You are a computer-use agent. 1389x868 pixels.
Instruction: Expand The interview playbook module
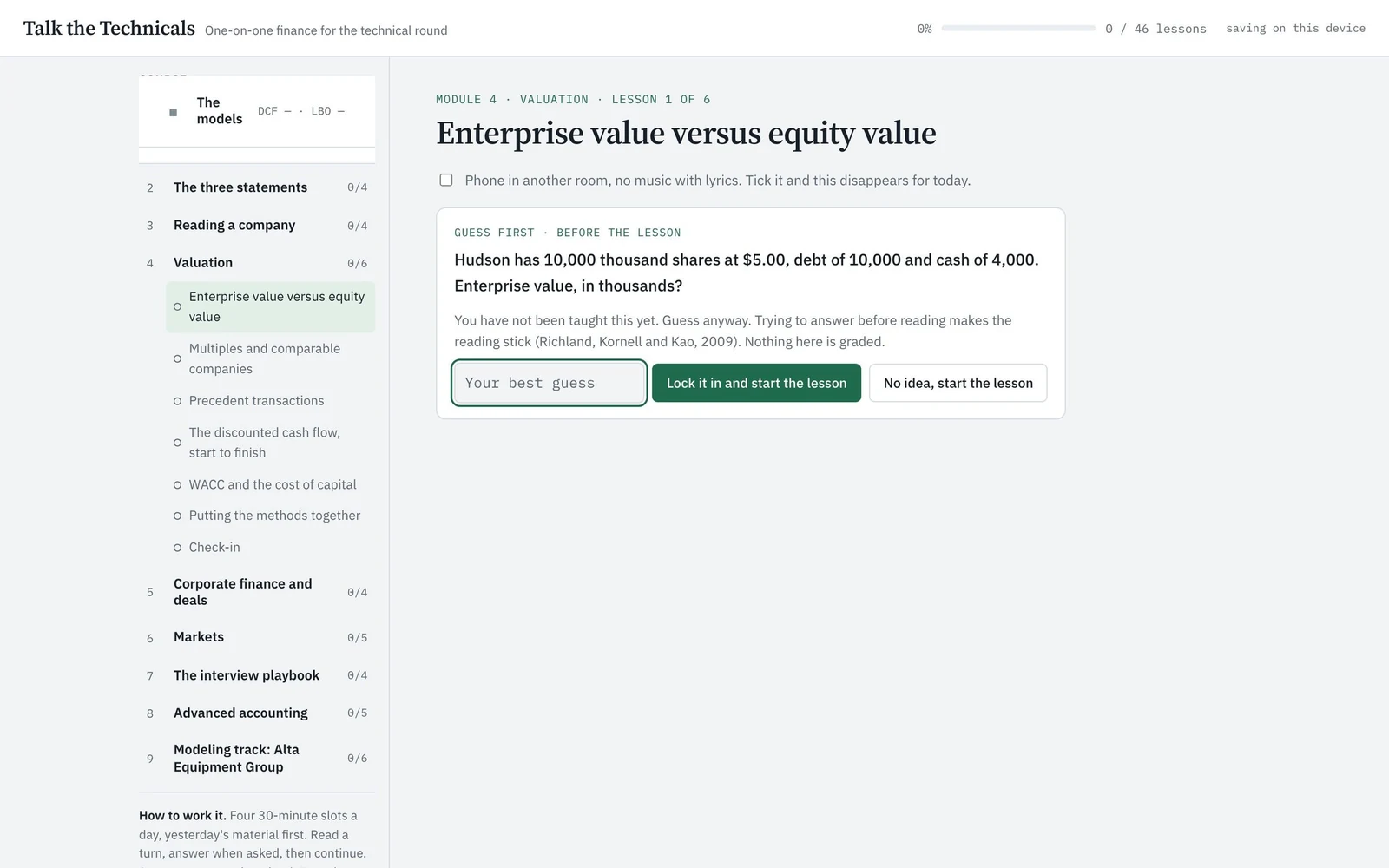pos(257,675)
